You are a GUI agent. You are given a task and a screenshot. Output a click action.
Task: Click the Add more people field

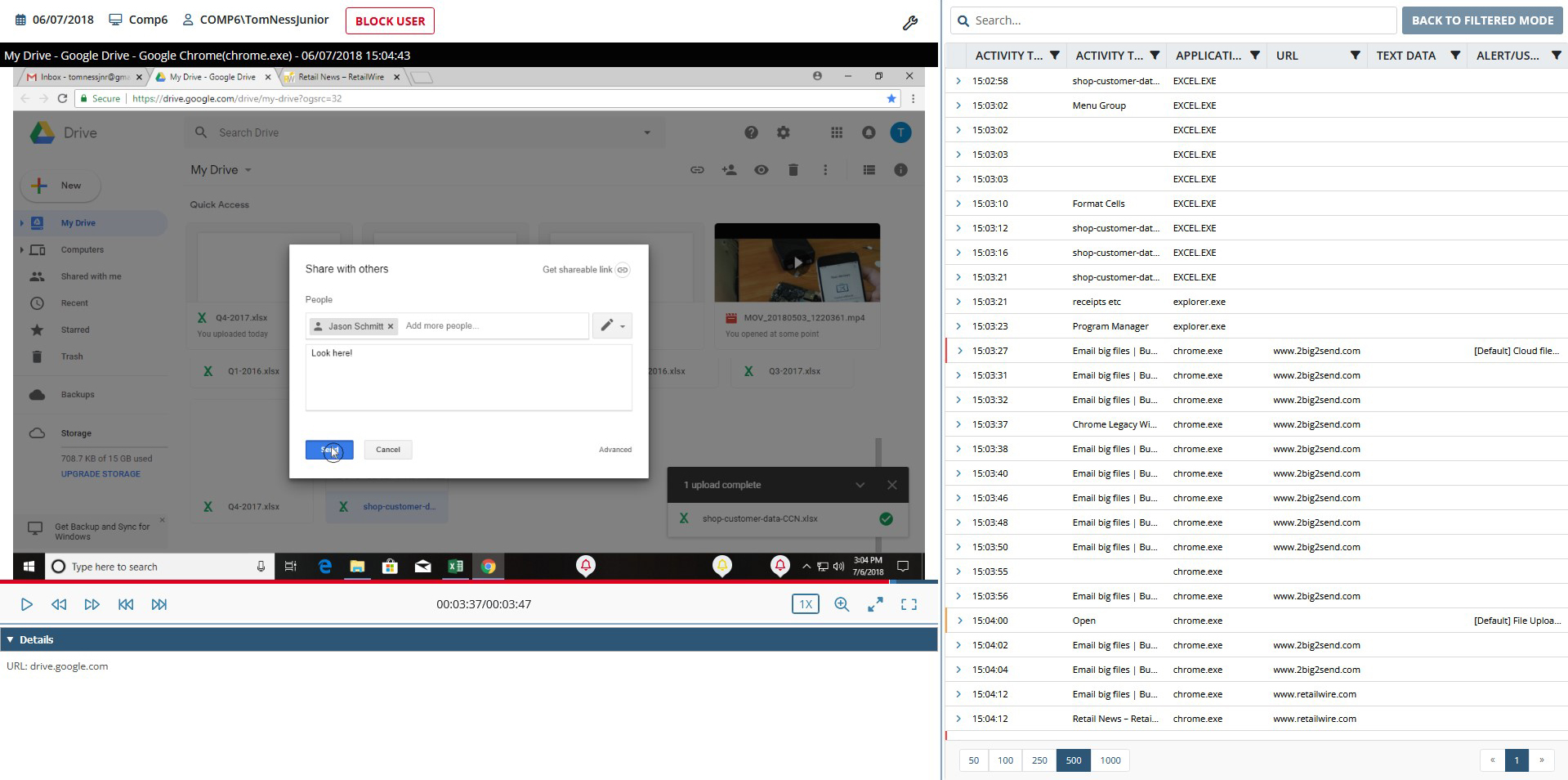tap(494, 325)
